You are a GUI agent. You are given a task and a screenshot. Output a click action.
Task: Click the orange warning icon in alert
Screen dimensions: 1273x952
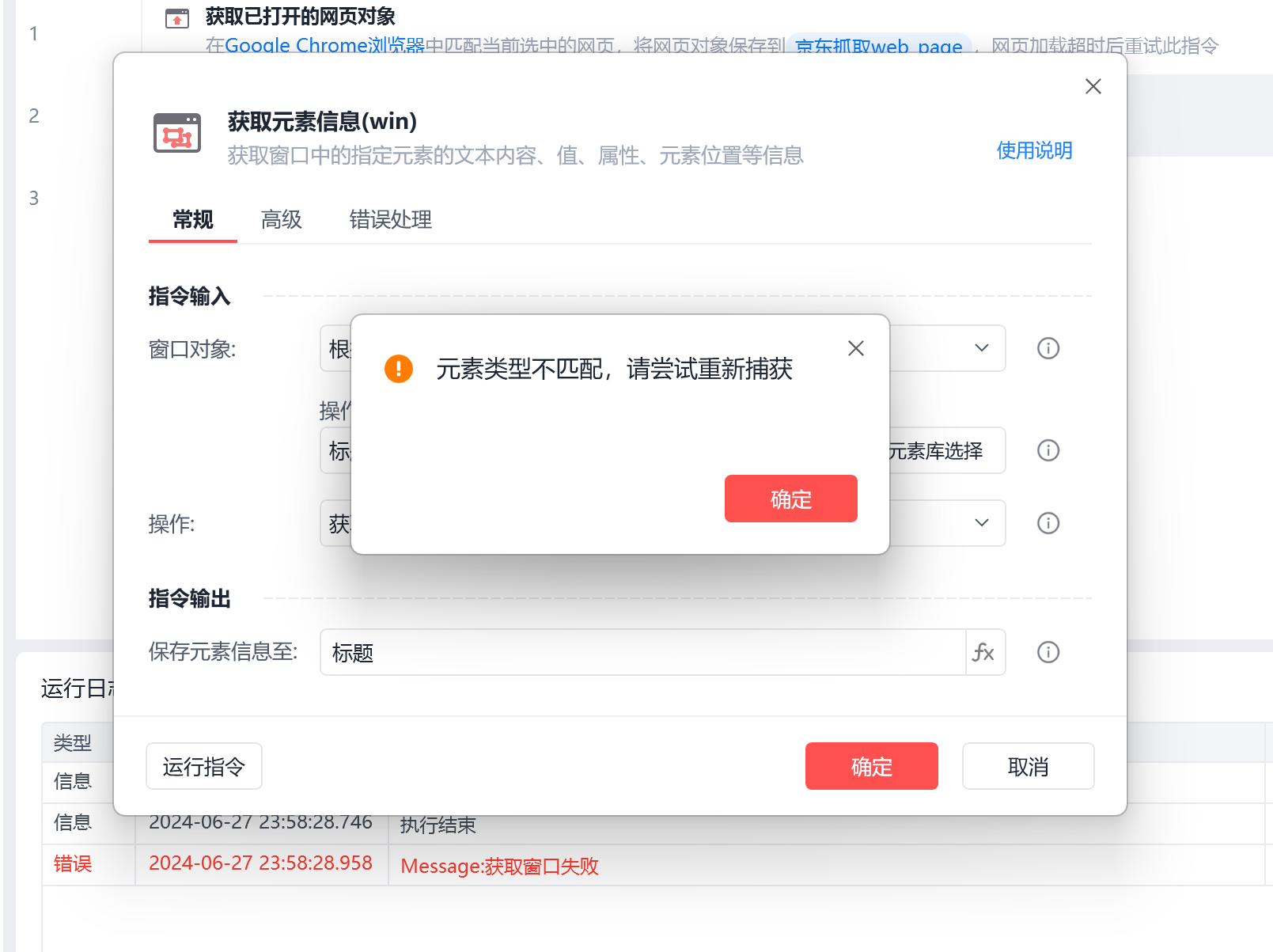[x=399, y=369]
